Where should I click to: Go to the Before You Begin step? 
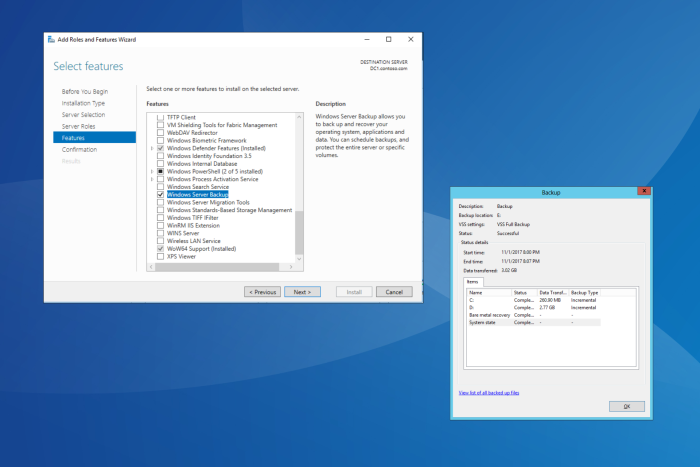(85, 92)
